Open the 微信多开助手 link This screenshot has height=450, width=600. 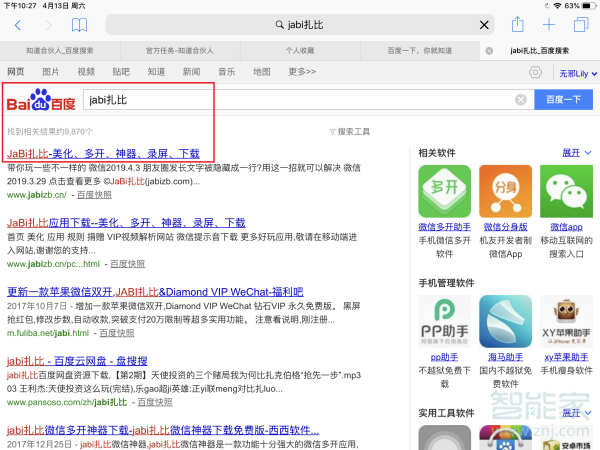click(444, 227)
